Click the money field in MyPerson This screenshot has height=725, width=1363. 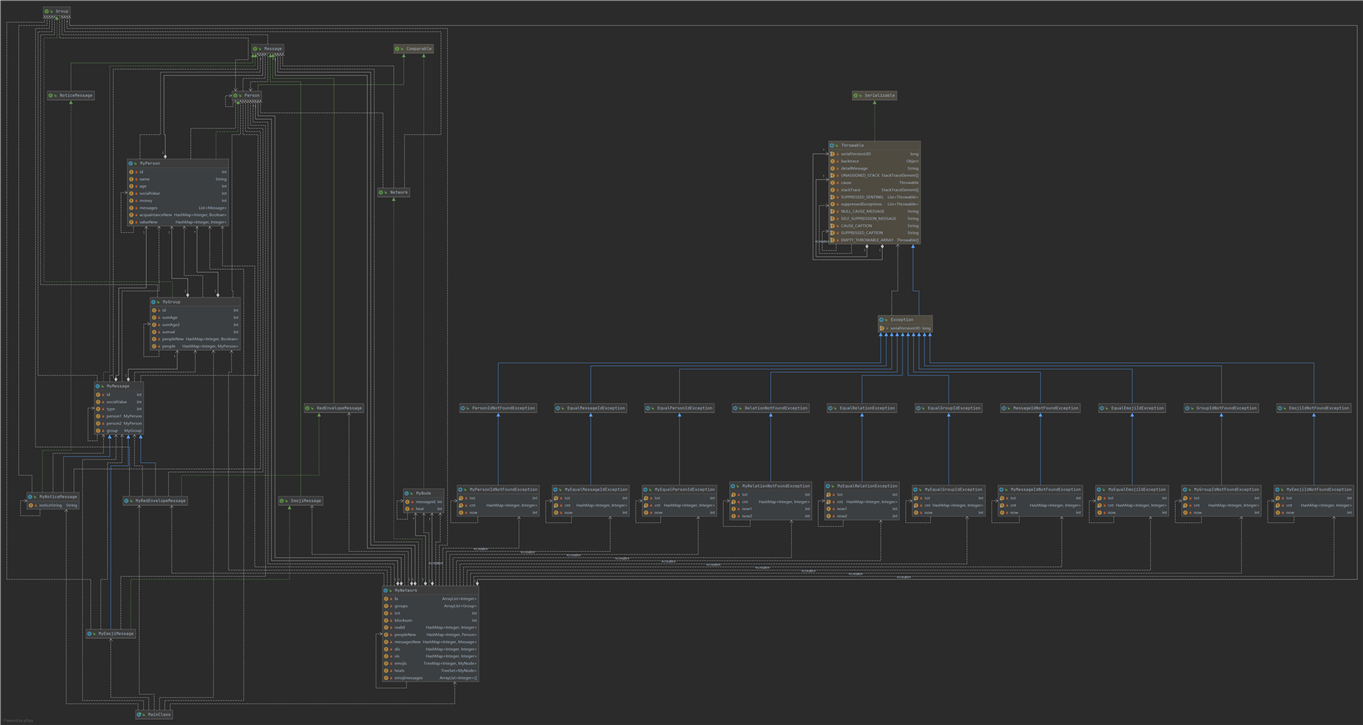[178, 200]
